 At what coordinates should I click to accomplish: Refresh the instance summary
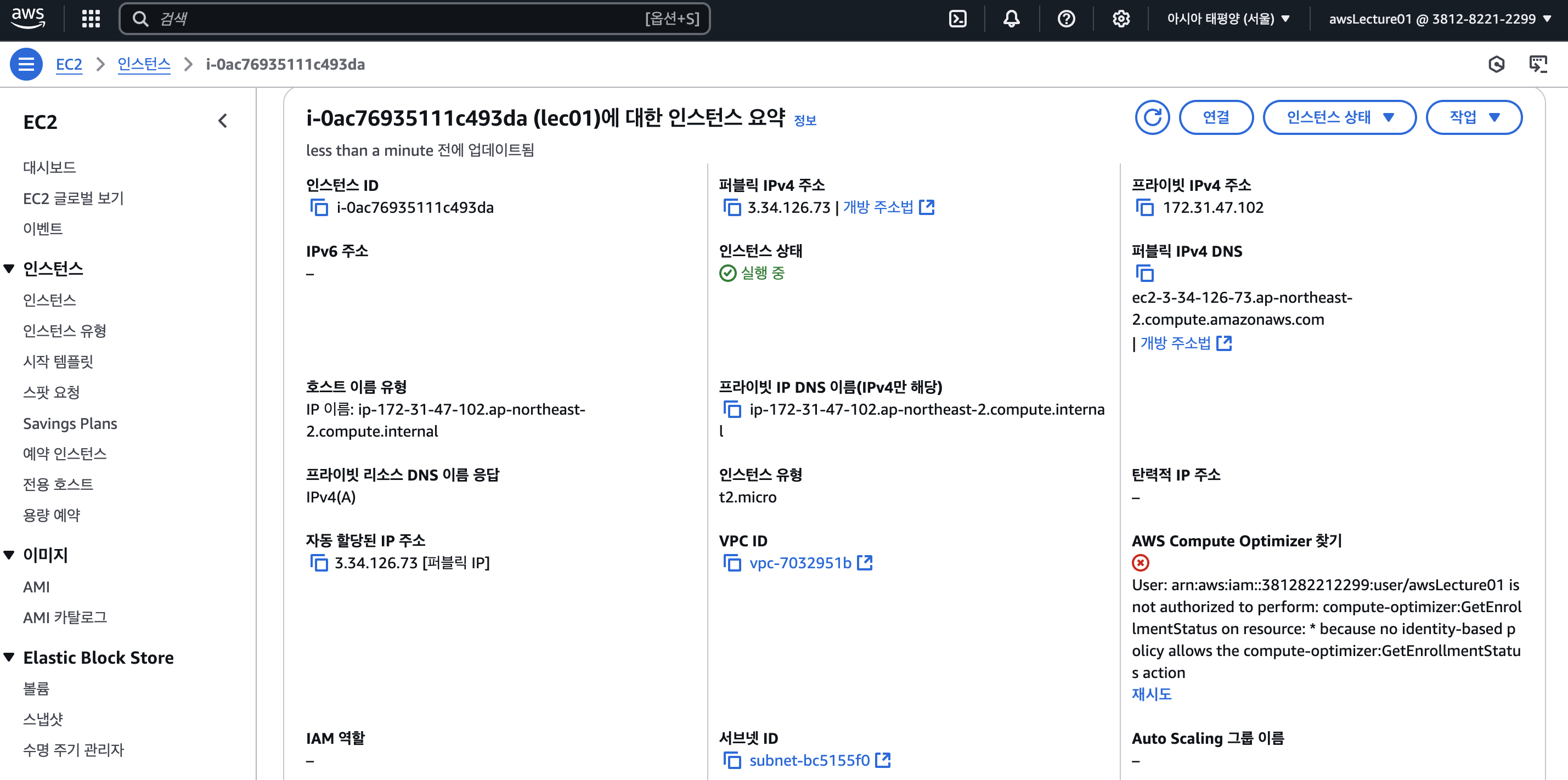[1152, 117]
